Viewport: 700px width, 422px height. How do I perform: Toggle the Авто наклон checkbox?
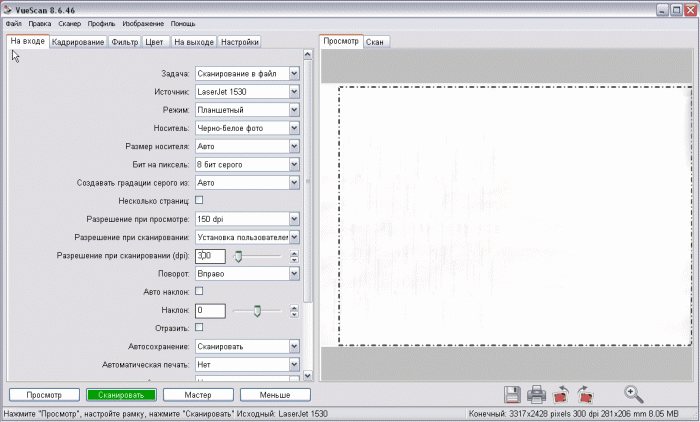[x=198, y=291]
